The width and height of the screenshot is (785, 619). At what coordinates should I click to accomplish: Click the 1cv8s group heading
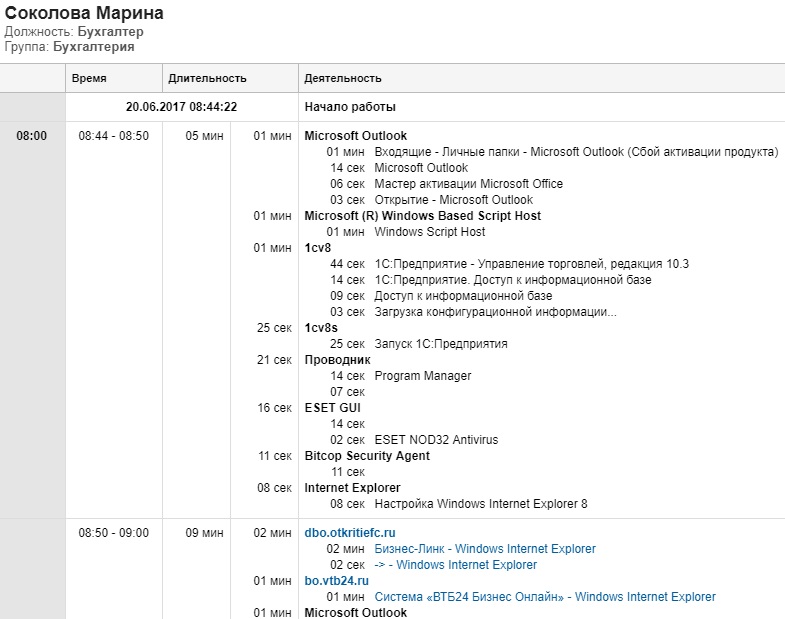coord(321,328)
